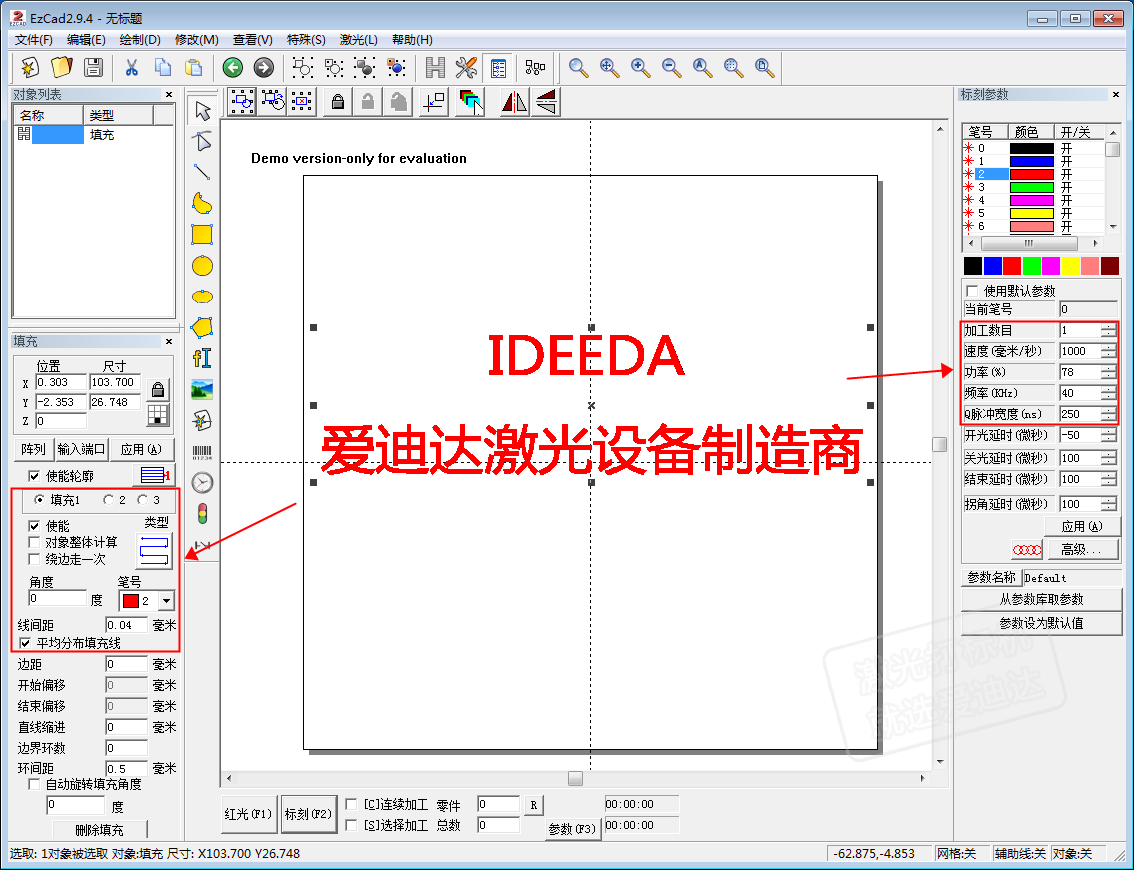Select the Polygon drawing tool

(202, 328)
